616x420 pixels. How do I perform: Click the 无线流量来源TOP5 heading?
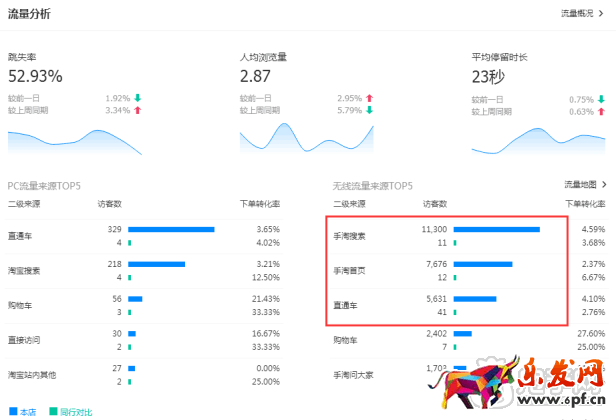point(373,186)
